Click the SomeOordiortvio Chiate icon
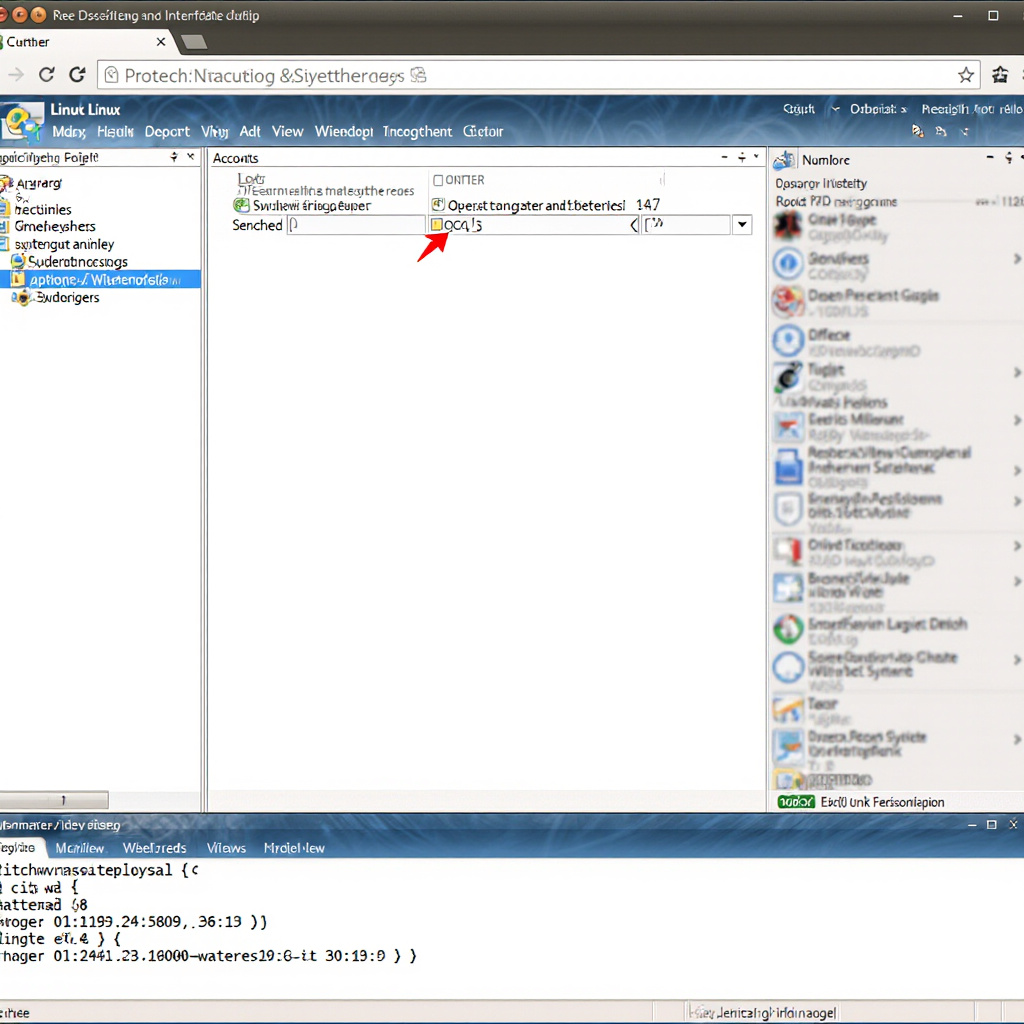 [x=788, y=667]
